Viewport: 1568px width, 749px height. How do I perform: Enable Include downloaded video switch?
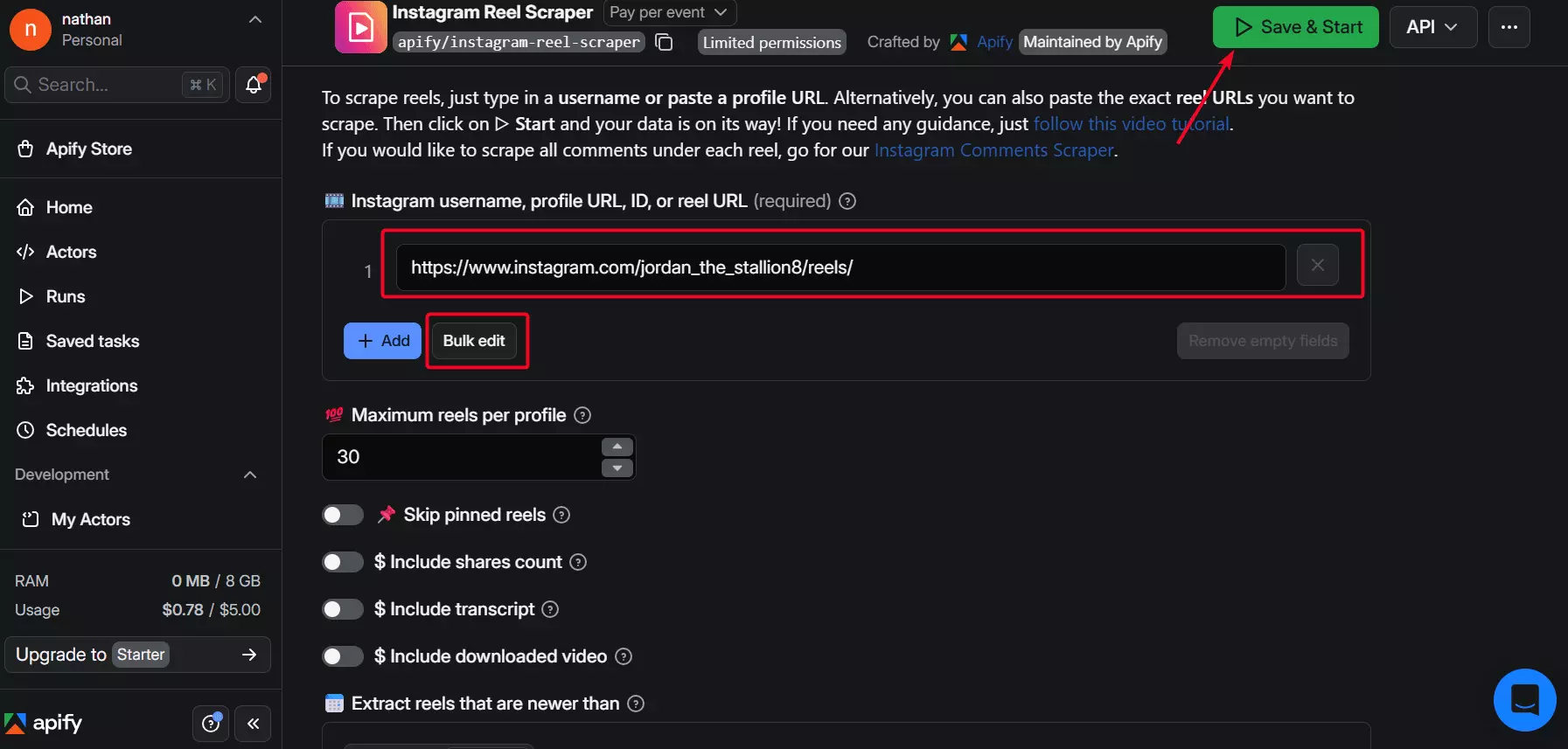(343, 656)
